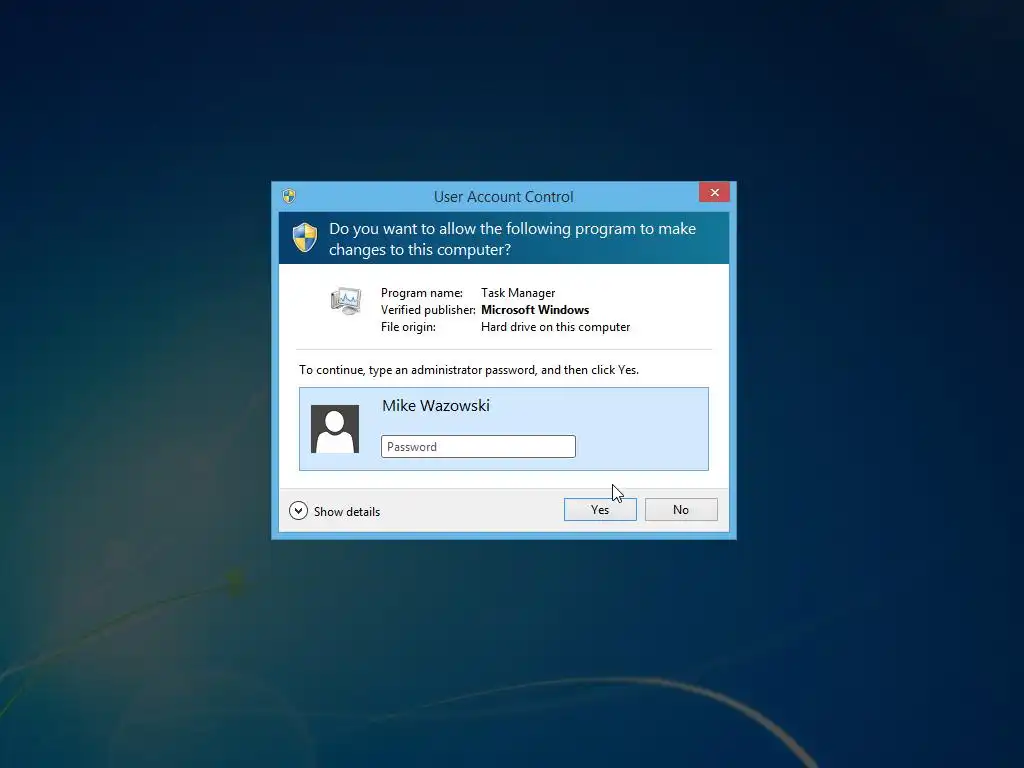The image size is (1024, 768).
Task: Focus the Password input field
Action: (478, 447)
